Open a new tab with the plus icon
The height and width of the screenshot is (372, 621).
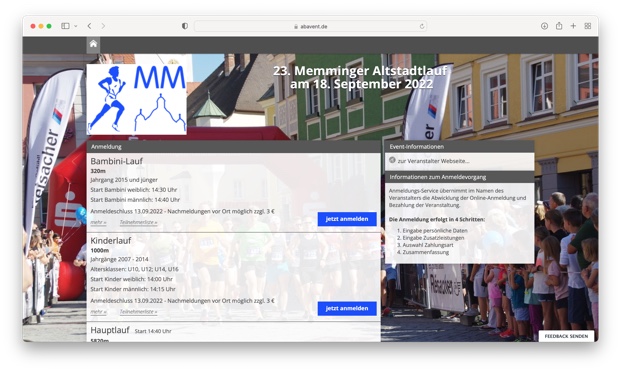[x=573, y=26]
